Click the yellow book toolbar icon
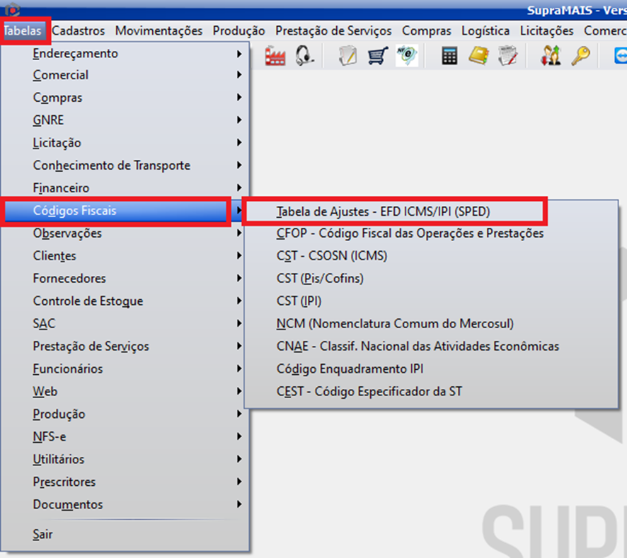 tap(479, 56)
